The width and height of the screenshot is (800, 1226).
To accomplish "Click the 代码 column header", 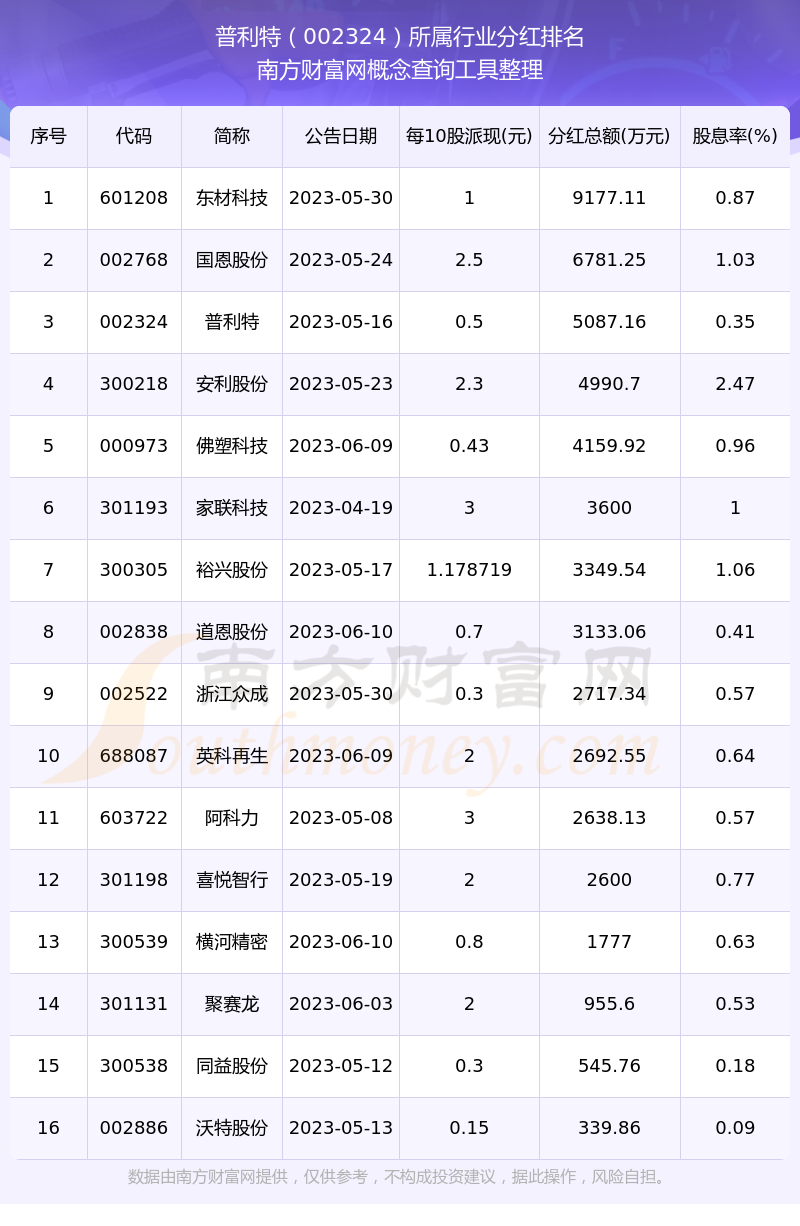I will tap(134, 136).
